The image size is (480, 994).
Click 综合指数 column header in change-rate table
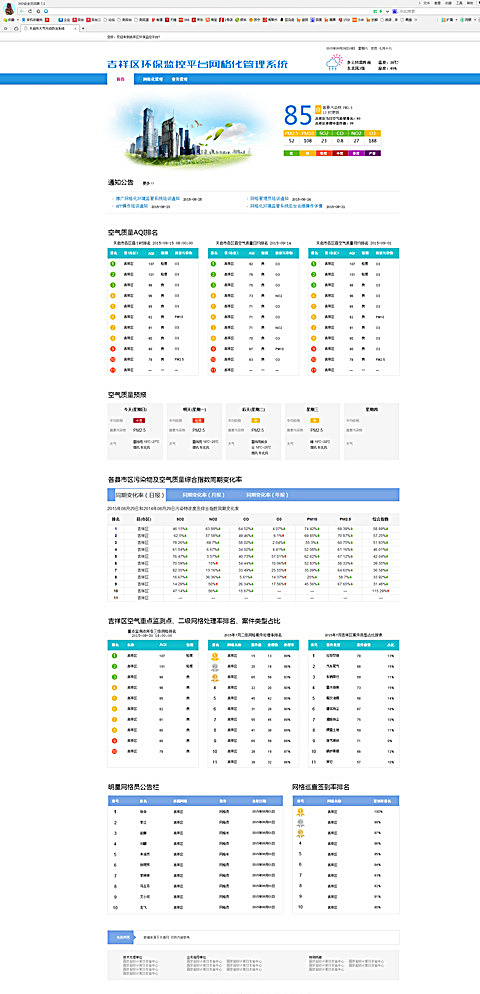point(380,519)
